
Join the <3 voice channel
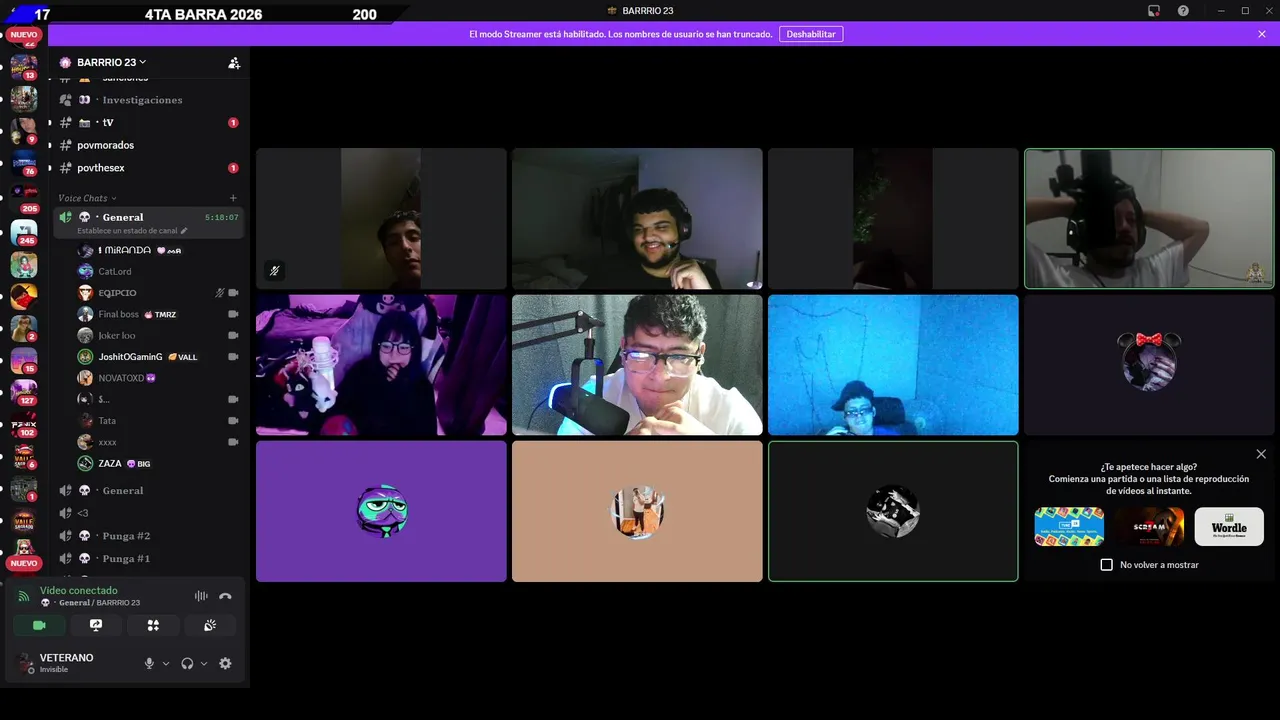point(147,513)
